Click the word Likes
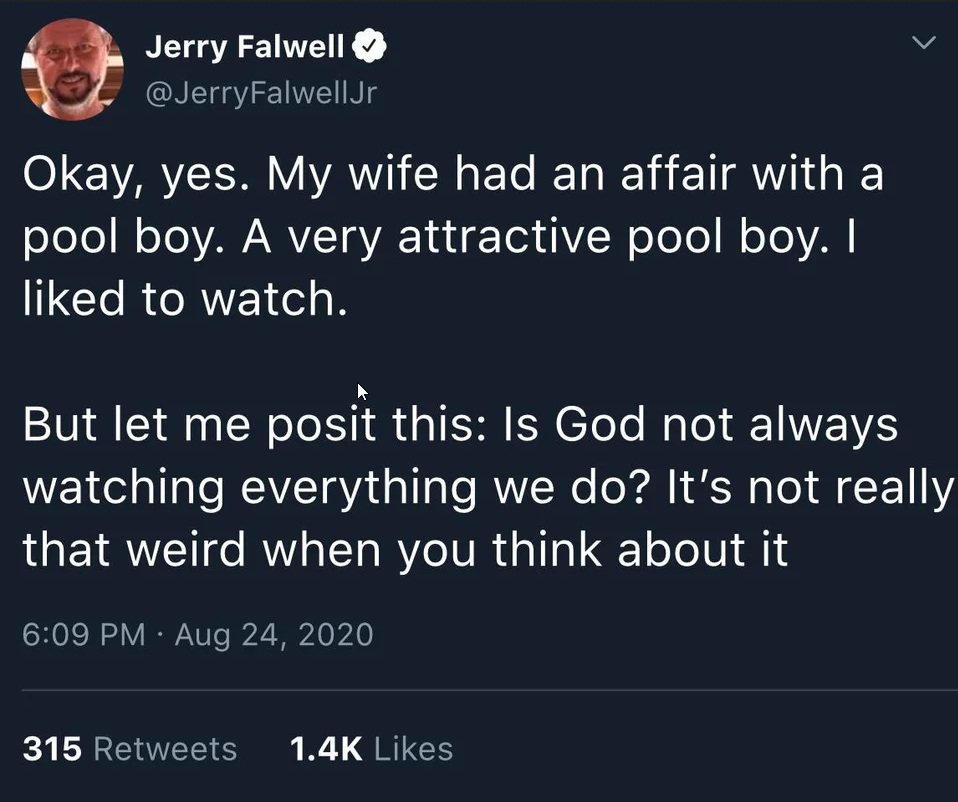The height and width of the screenshot is (802, 958). (x=414, y=748)
